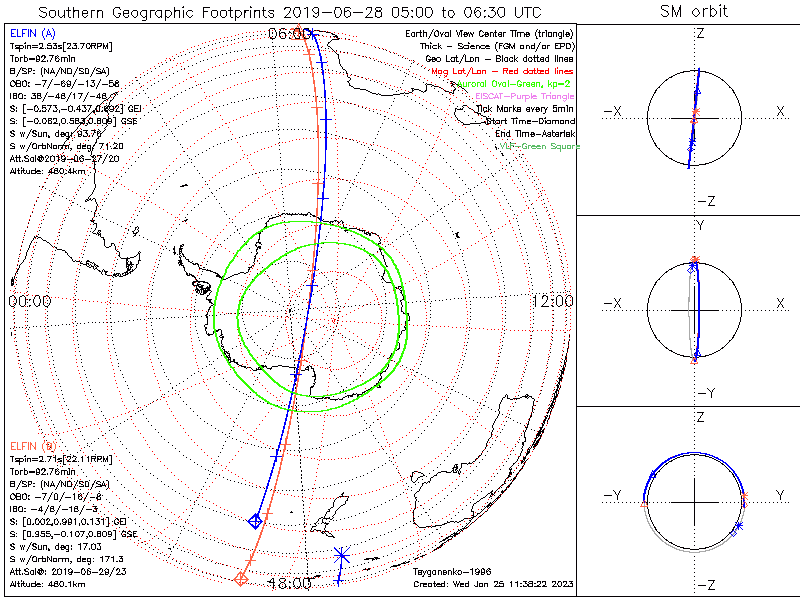Click the blue asterisk in the Y-Z orbit panel
800x600 pixels.
pyautogui.click(x=739, y=525)
